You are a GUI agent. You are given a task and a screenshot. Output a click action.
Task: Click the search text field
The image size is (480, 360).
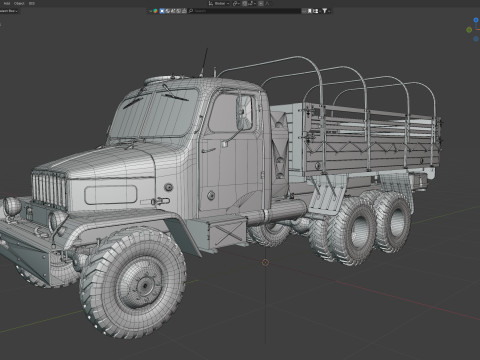(244, 11)
